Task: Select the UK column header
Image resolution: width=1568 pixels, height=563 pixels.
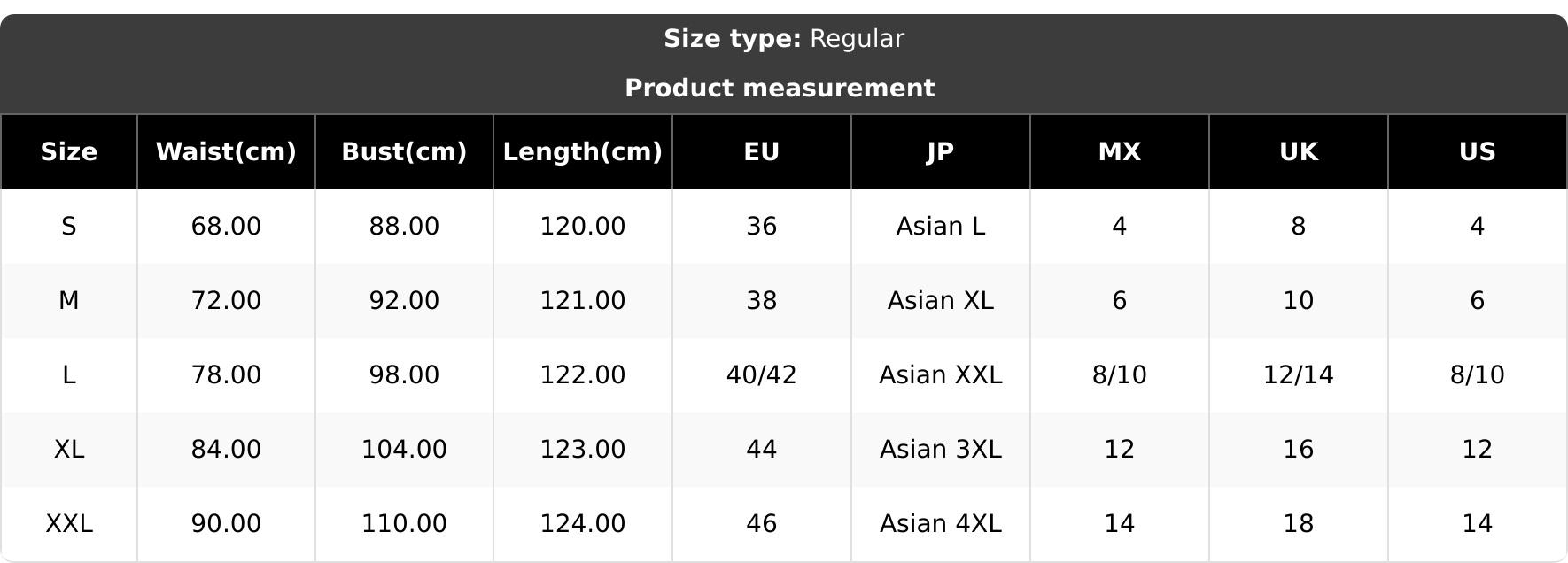Action: (1299, 152)
